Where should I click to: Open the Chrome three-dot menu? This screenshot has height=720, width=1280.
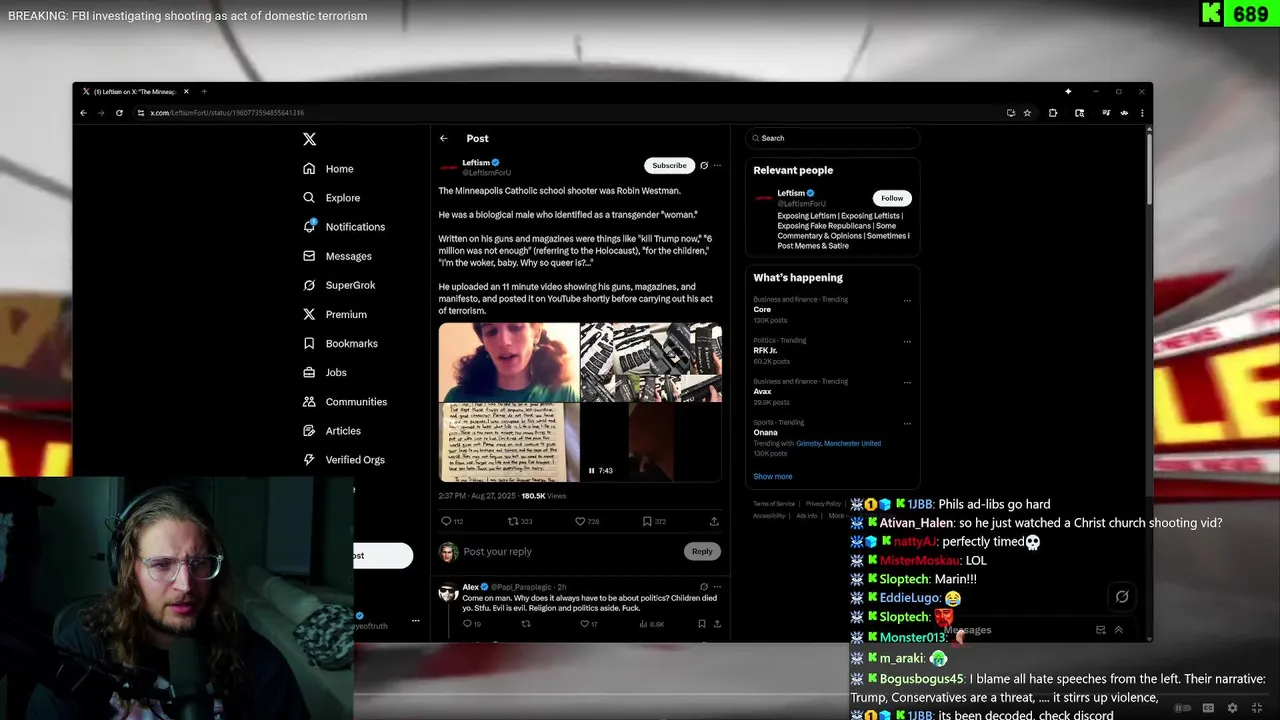pos(1142,113)
